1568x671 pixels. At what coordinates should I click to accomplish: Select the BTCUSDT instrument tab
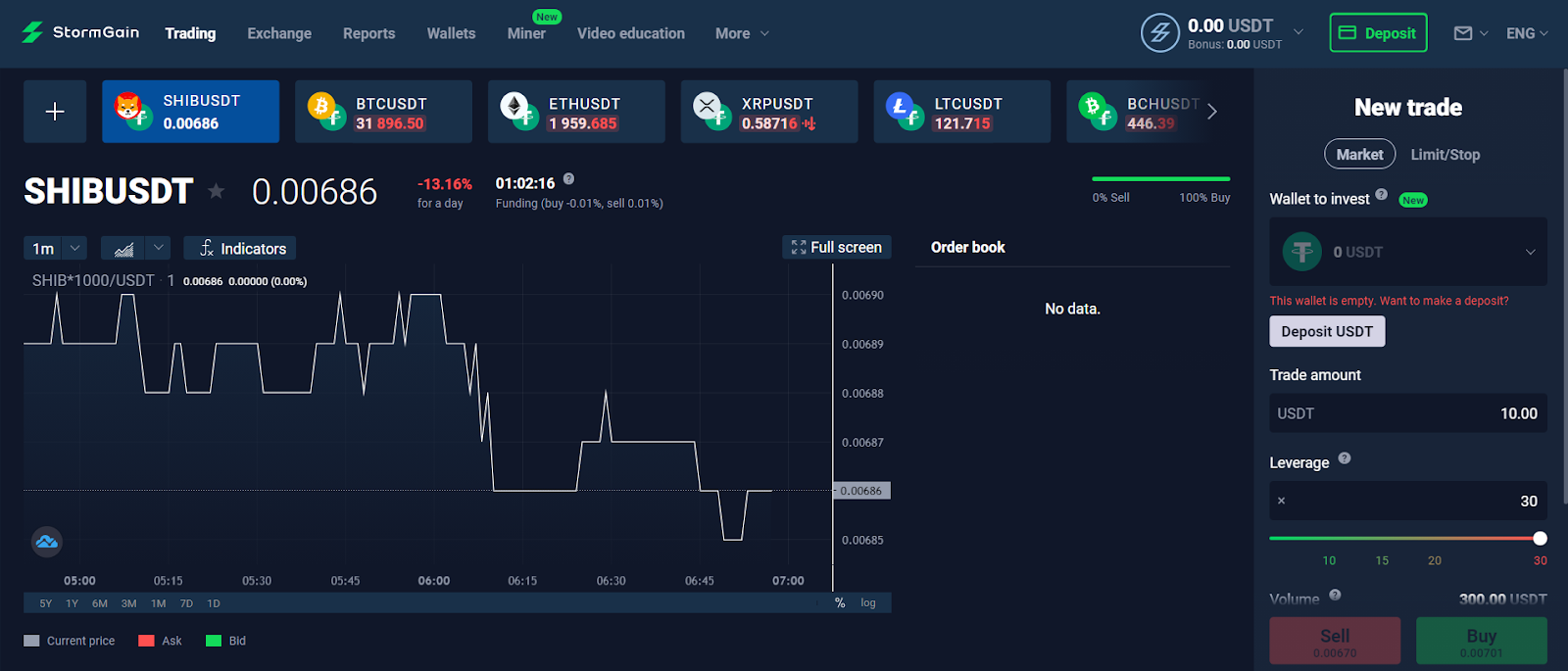383,112
